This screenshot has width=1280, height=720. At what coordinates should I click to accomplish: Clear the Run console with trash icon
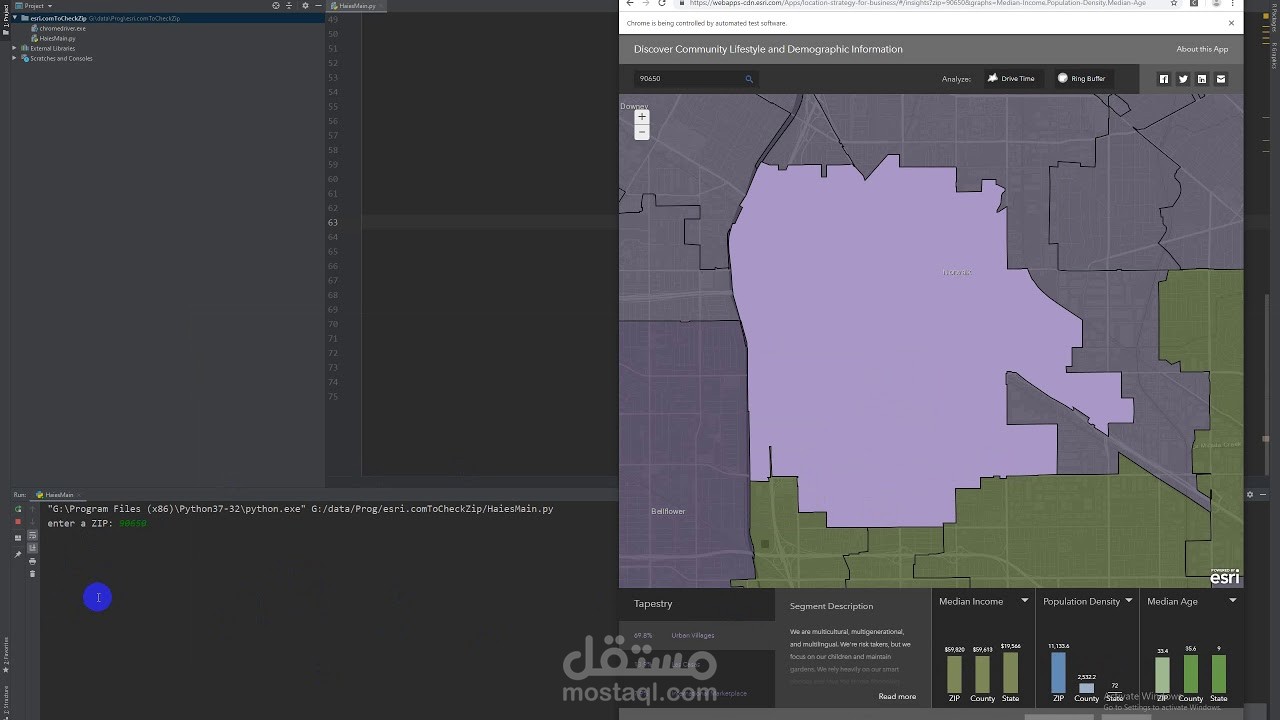pos(32,574)
